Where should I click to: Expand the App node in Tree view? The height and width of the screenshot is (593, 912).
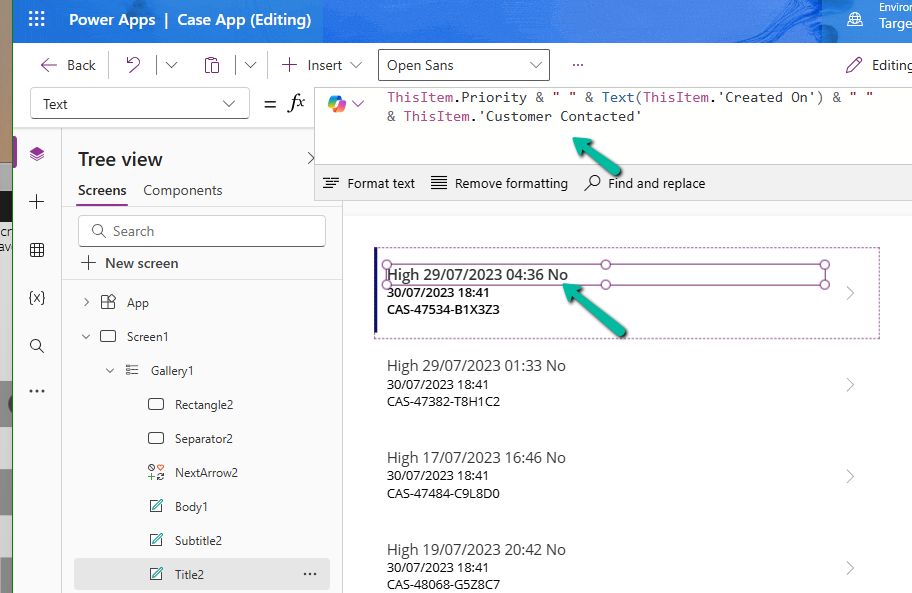[86, 301]
